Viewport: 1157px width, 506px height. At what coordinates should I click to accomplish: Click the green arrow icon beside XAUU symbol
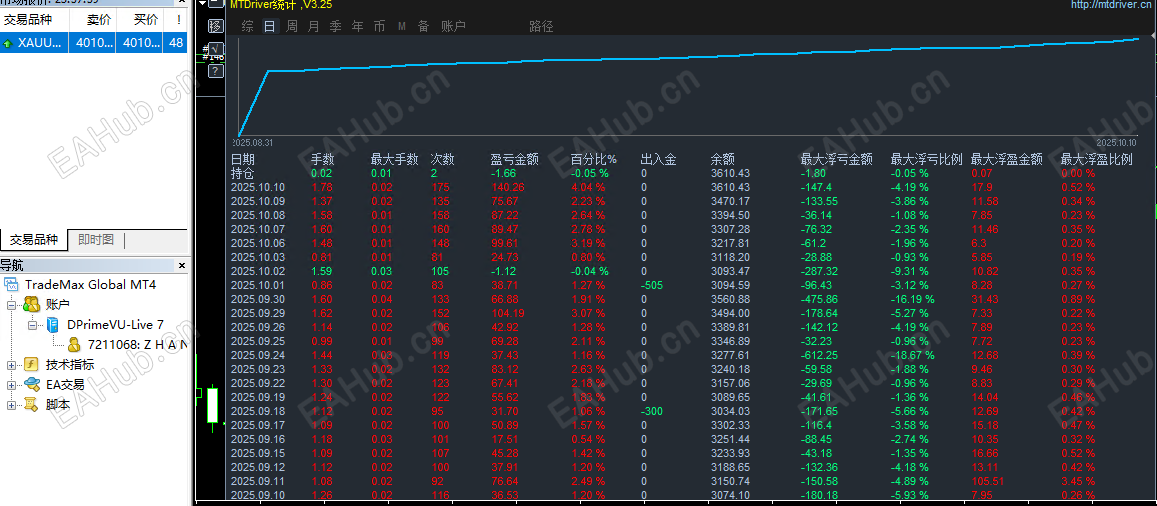[7, 44]
